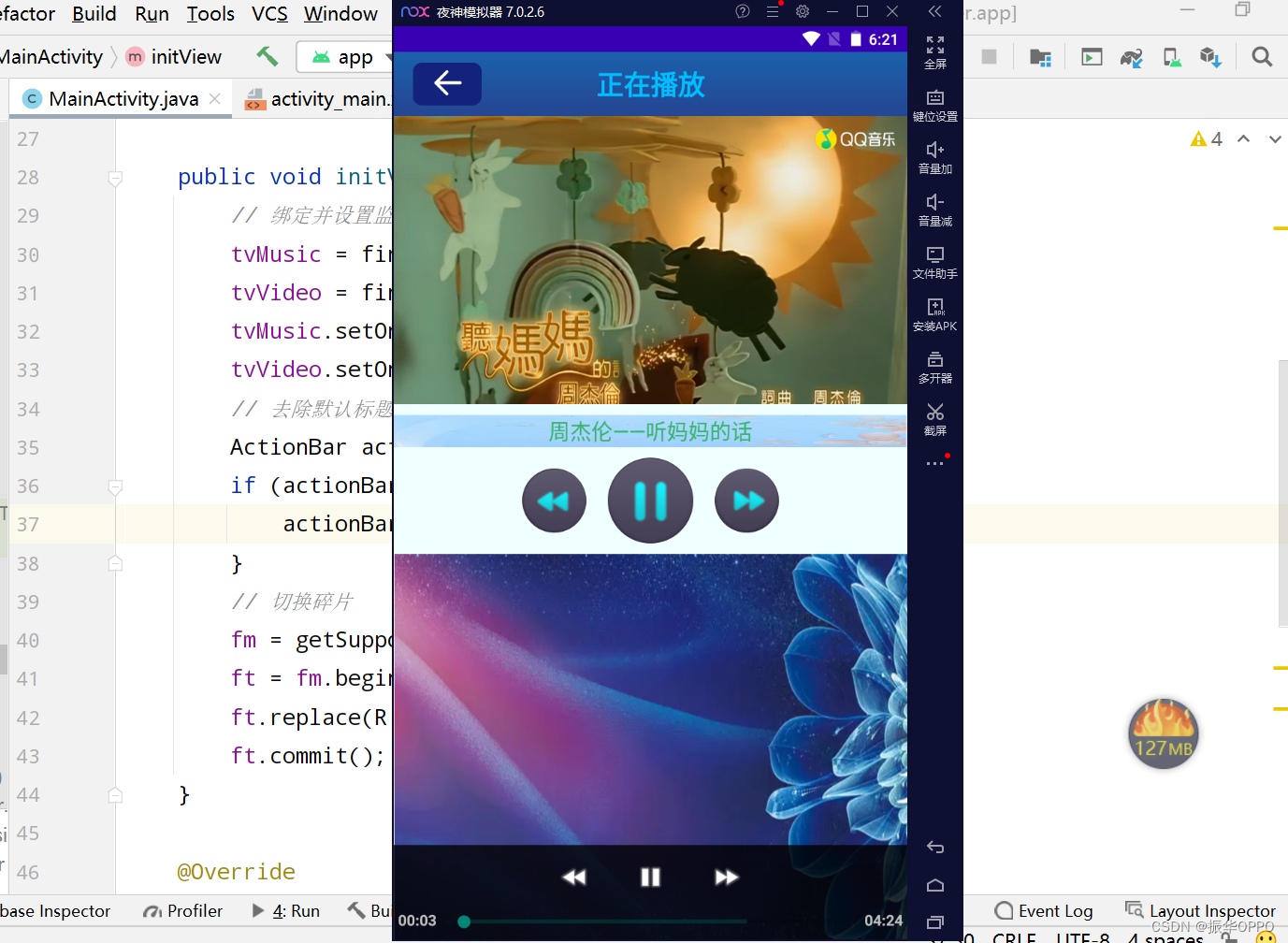Click initView in the breadcrumb bar
The width and height of the screenshot is (1288, 943).
(x=174, y=57)
